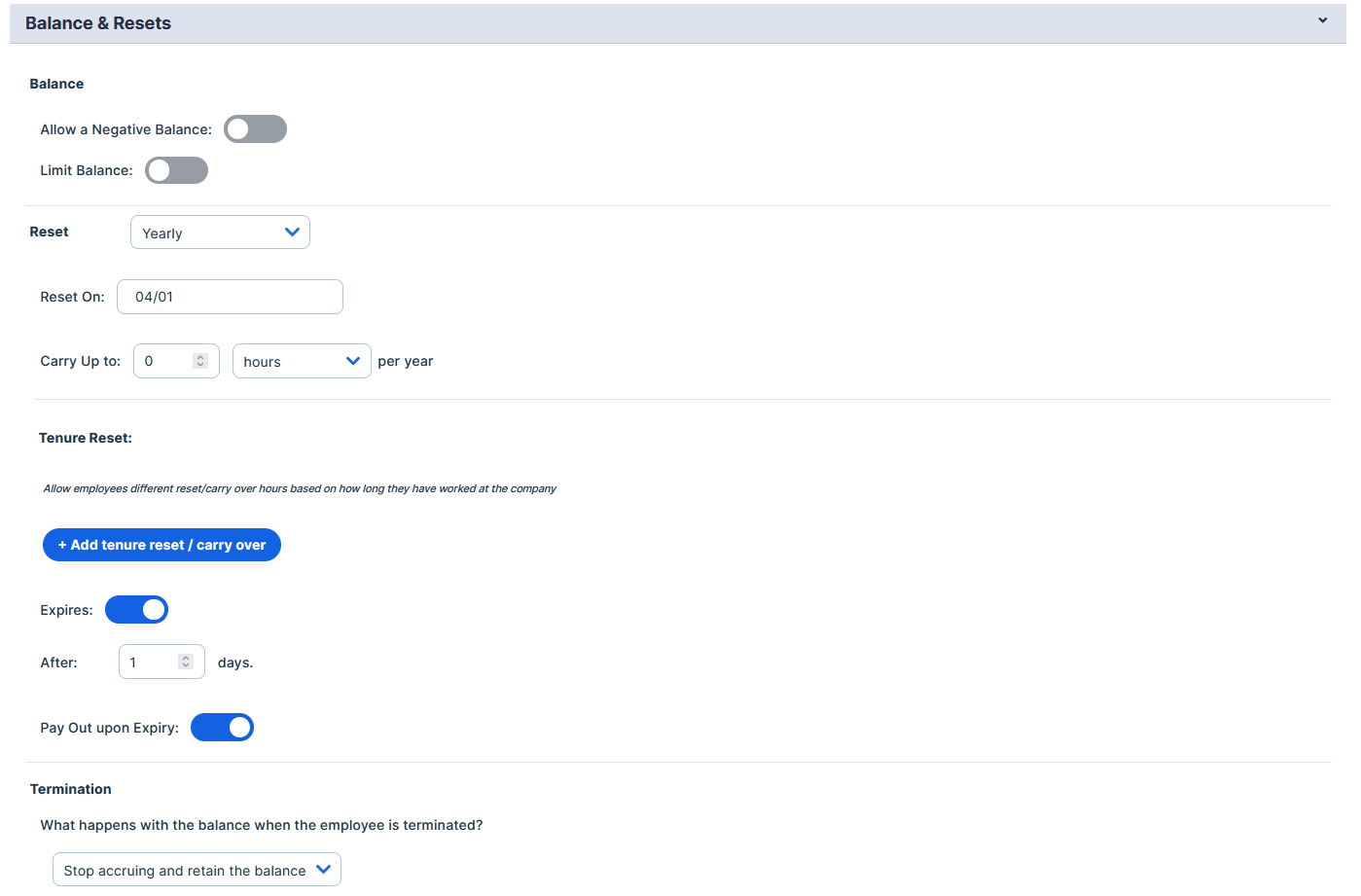Click the 'days.' label after the field
This screenshot has width=1361, height=896.
[x=235, y=663]
